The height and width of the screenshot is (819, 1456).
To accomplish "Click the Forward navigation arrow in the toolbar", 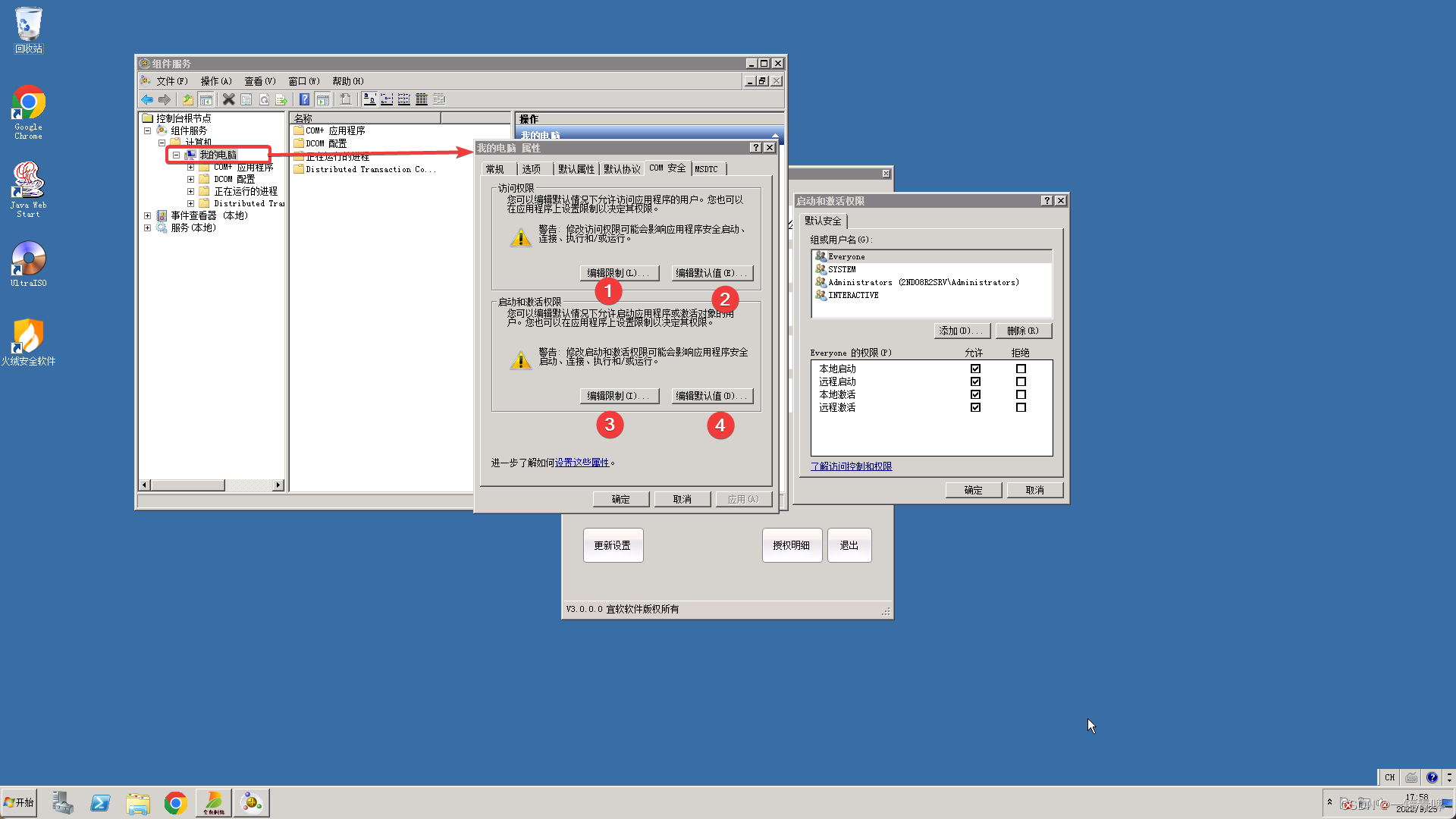I will click(165, 99).
